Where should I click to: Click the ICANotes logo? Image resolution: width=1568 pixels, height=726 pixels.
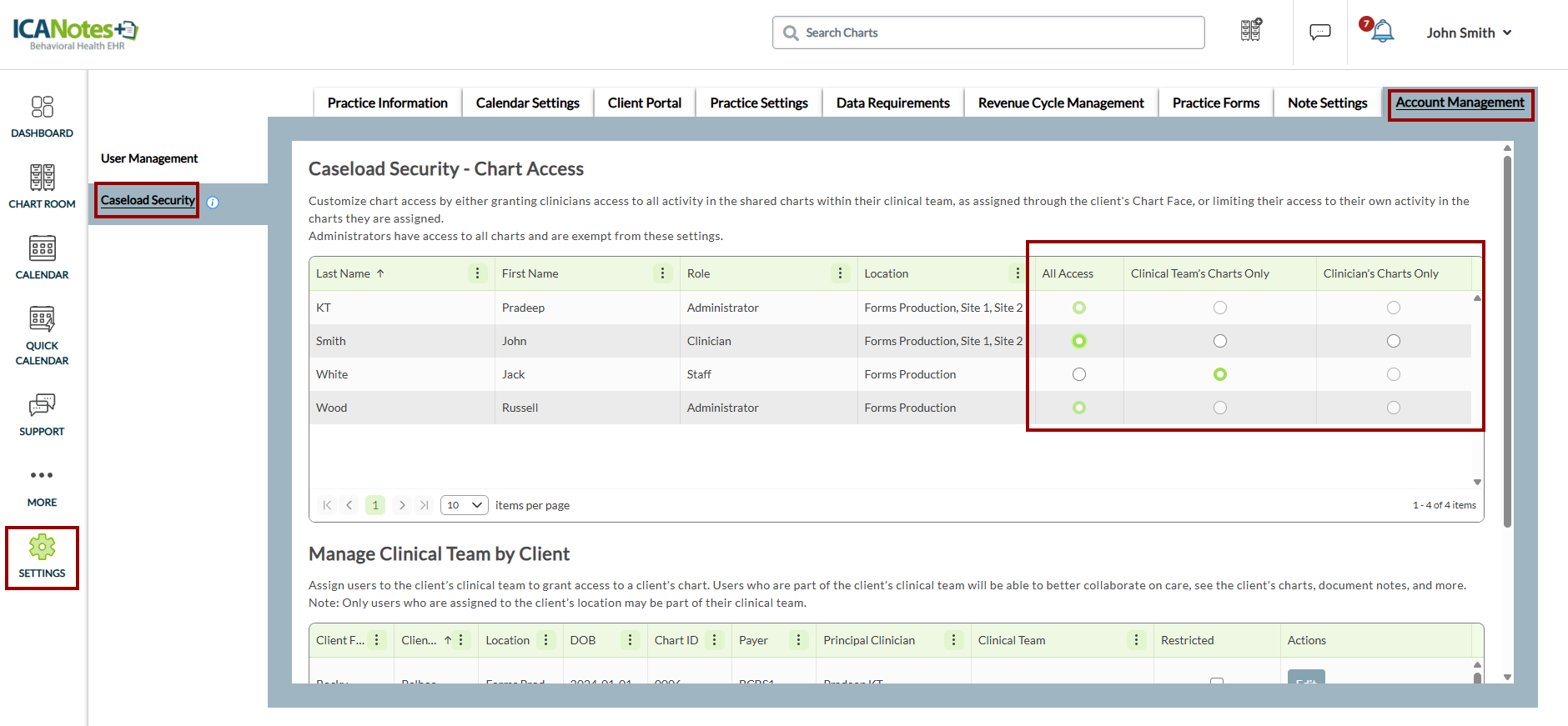click(x=75, y=33)
